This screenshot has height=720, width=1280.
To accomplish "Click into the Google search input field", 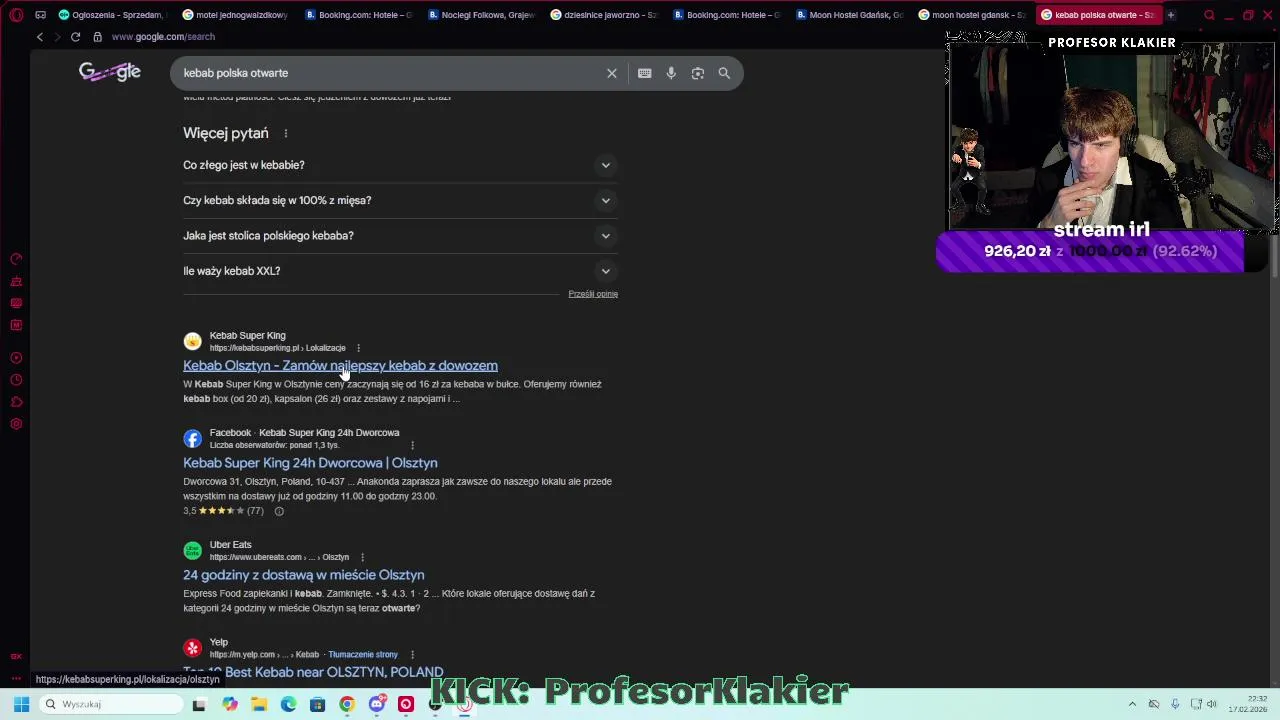I will (x=390, y=73).
